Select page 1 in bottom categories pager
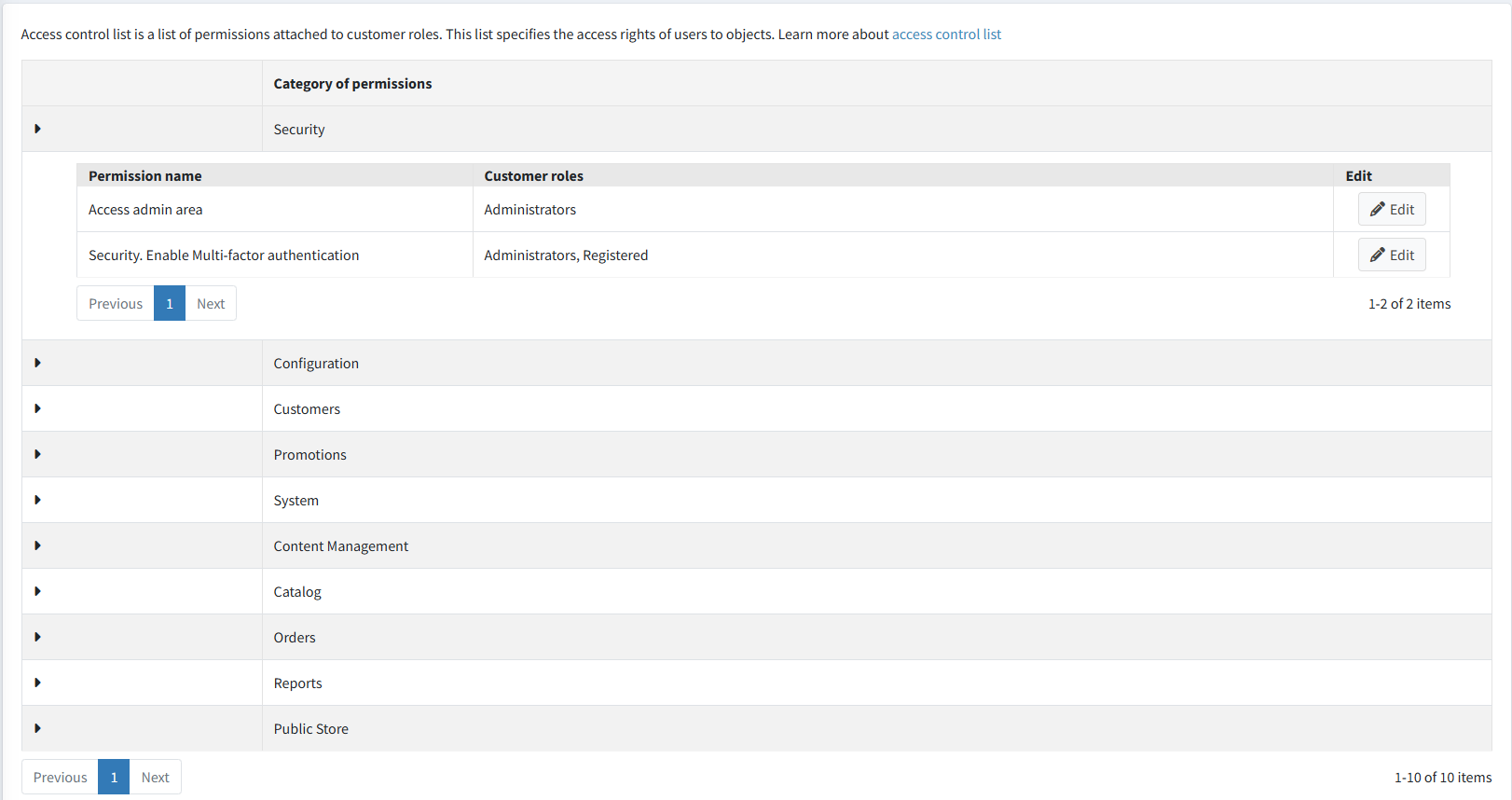Image resolution: width=1512 pixels, height=800 pixels. point(114,778)
